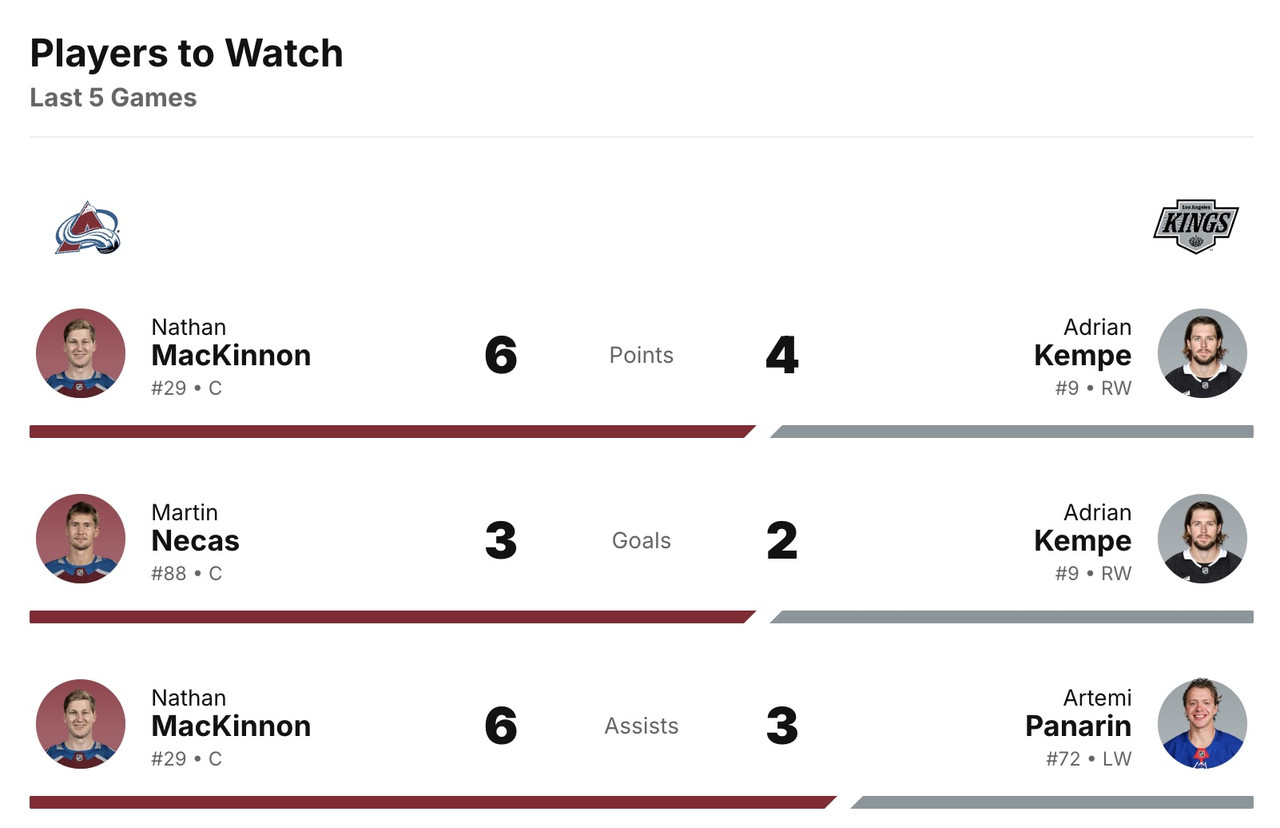Click Martin Necas's player headshot
1280x828 pixels.
coord(81,539)
